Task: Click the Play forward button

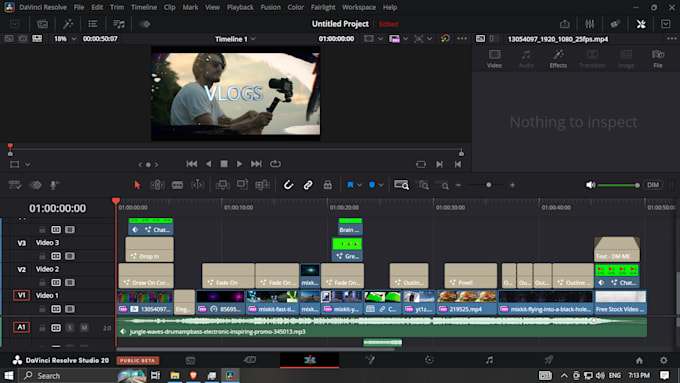Action: (x=239, y=164)
